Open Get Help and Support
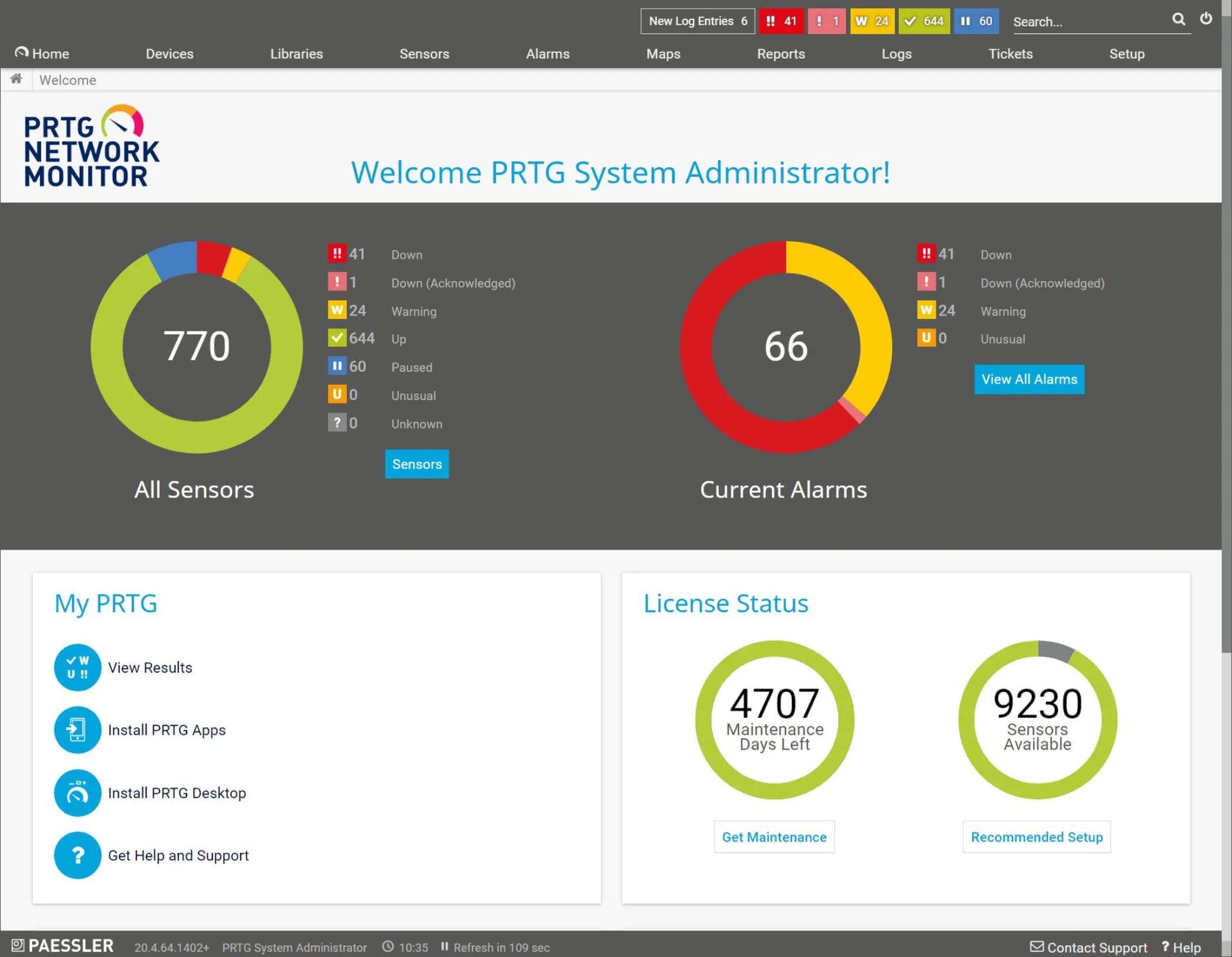This screenshot has height=957, width=1232. pyautogui.click(x=77, y=856)
